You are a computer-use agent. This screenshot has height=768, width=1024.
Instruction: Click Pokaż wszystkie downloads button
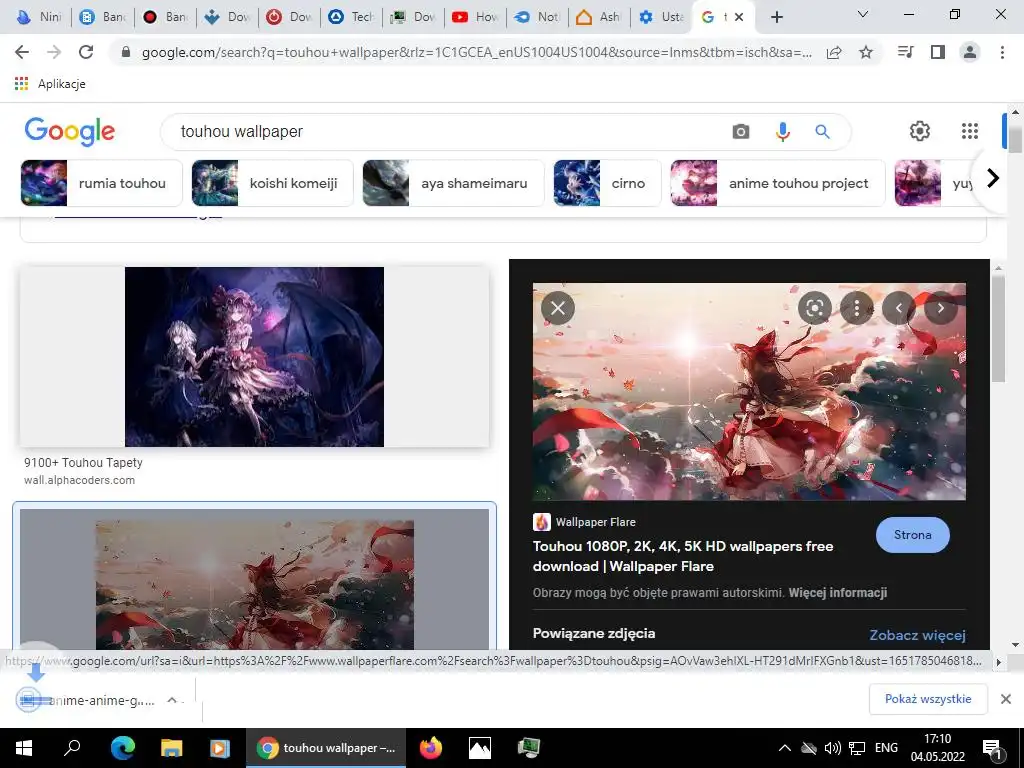coord(928,699)
